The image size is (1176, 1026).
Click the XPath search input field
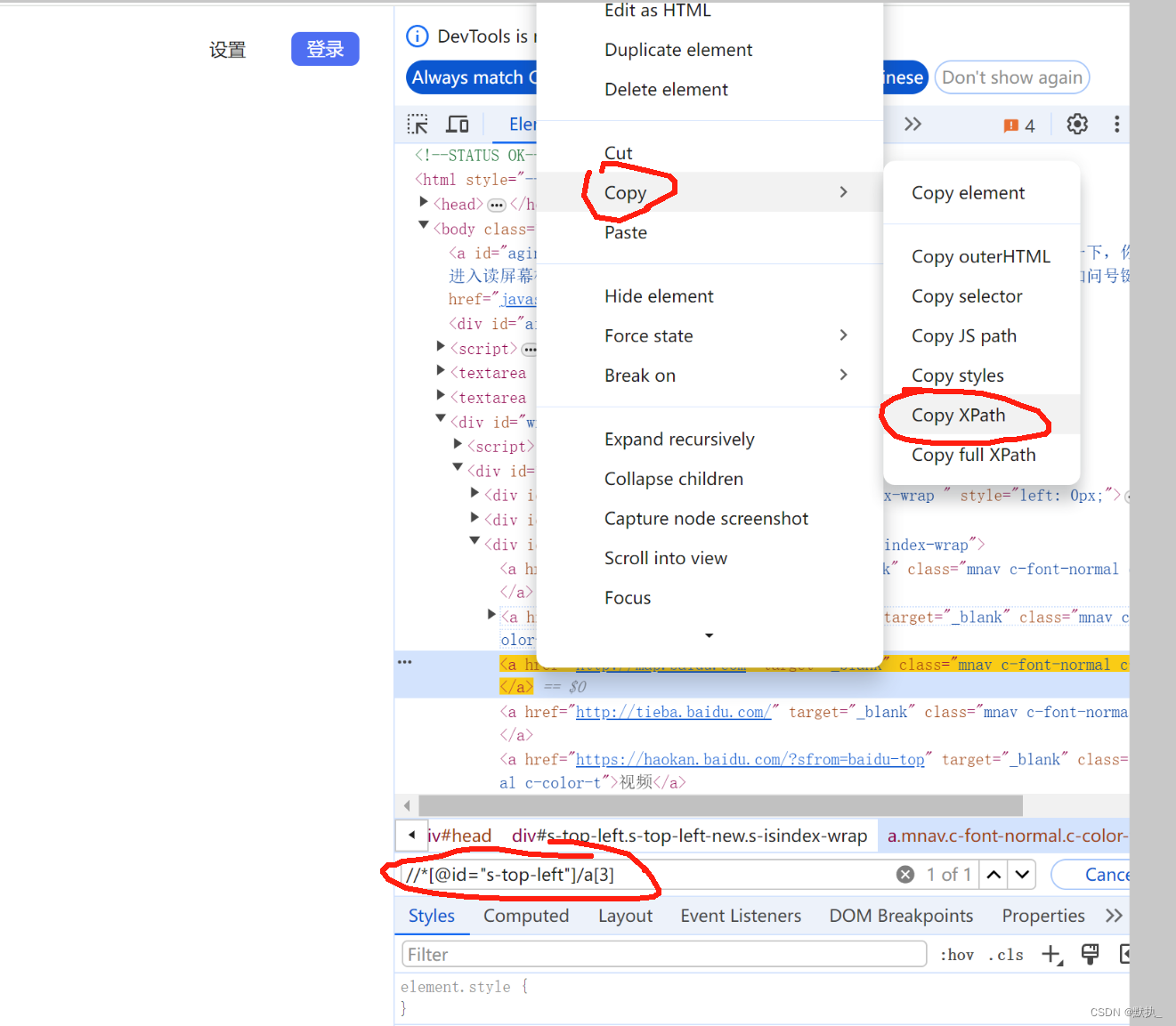click(645, 875)
